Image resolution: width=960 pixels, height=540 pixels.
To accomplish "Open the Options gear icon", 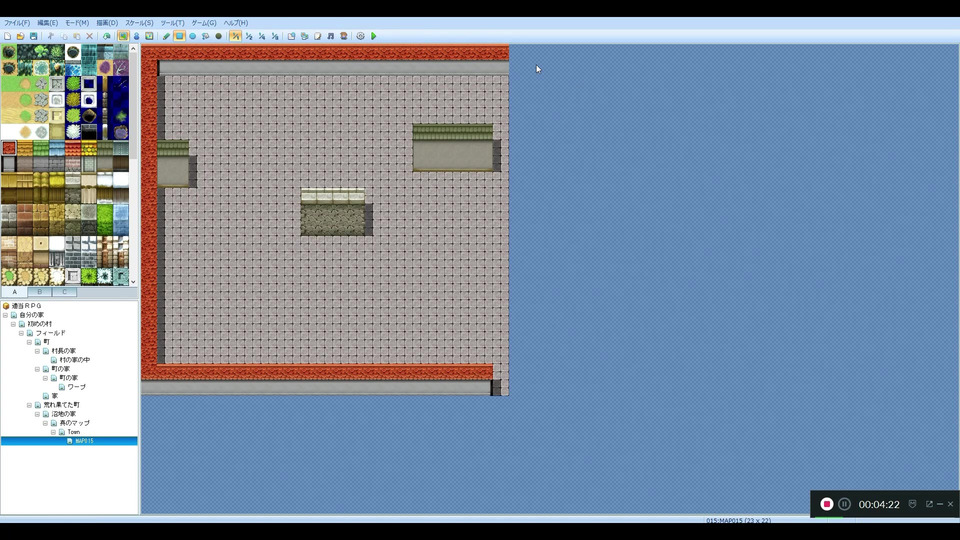I will 361,36.
